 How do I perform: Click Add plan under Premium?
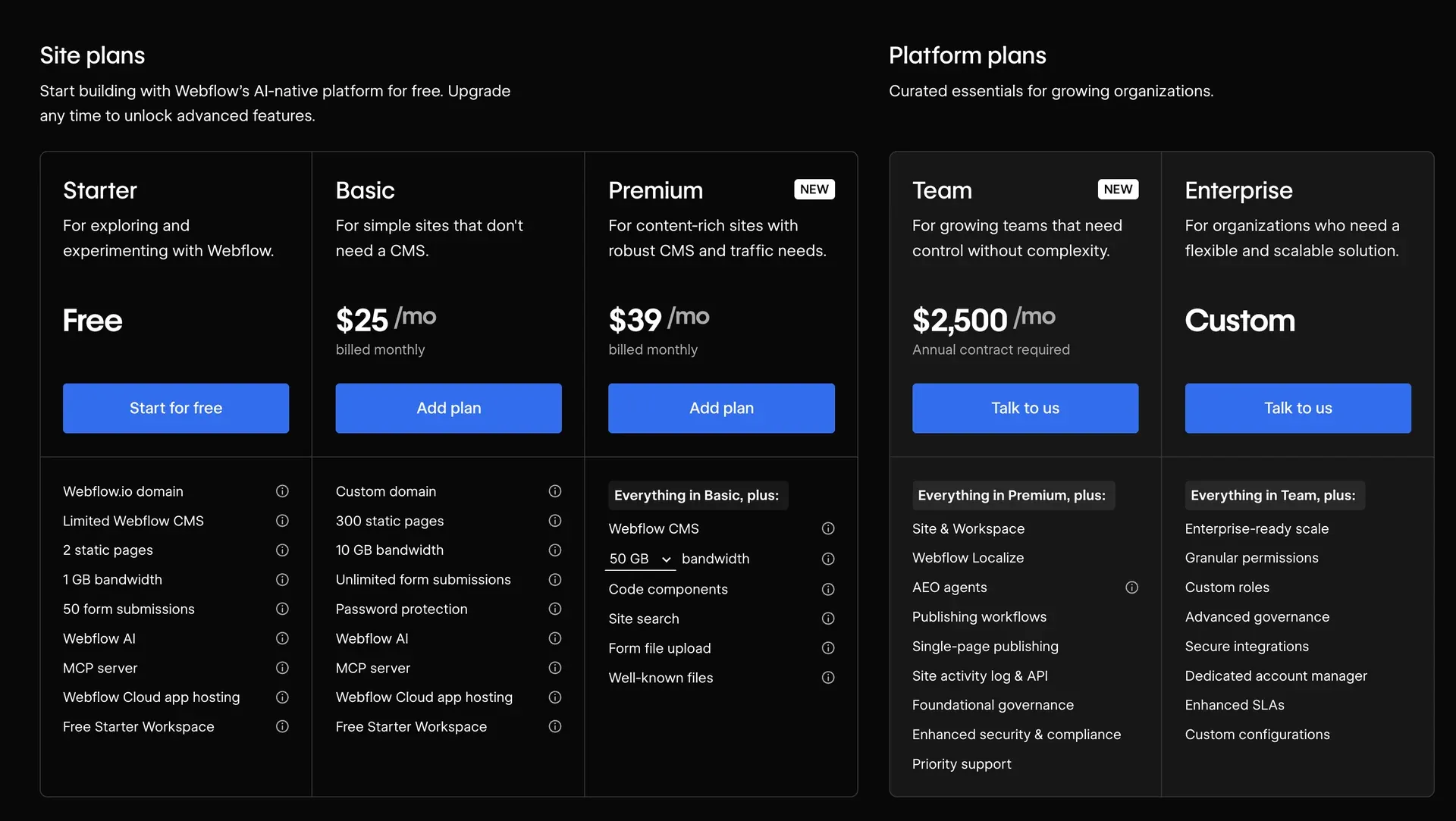point(721,408)
